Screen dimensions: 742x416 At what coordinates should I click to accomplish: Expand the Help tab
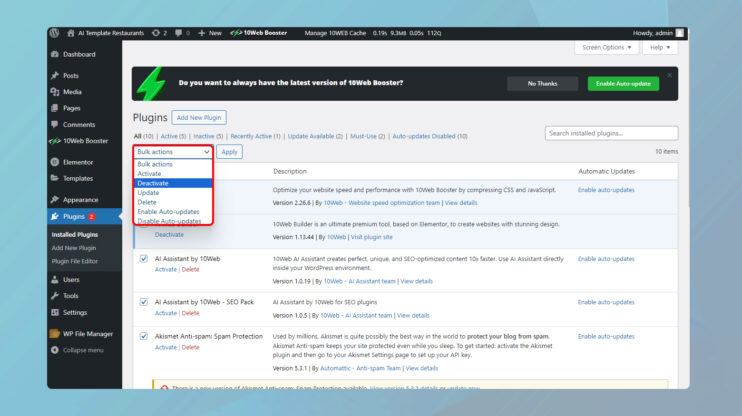click(x=659, y=47)
